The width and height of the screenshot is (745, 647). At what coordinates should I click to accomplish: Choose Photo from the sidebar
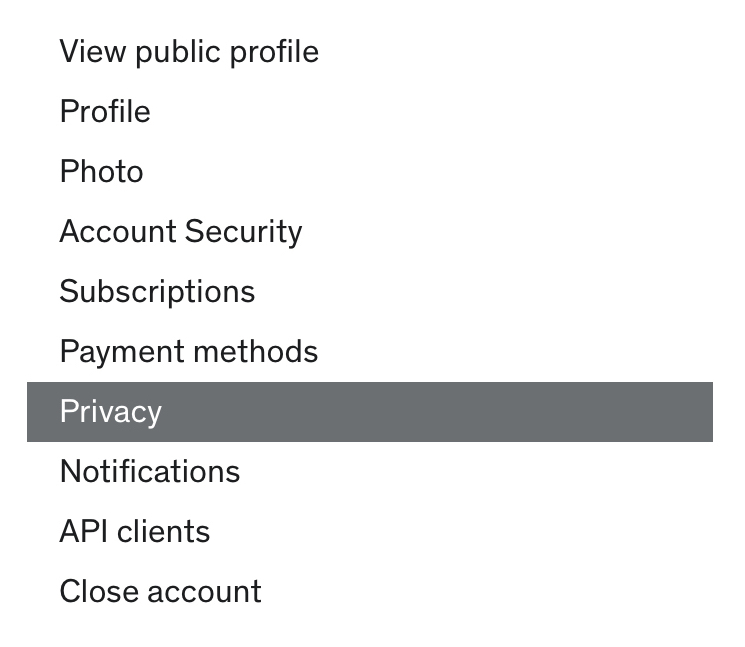101,172
